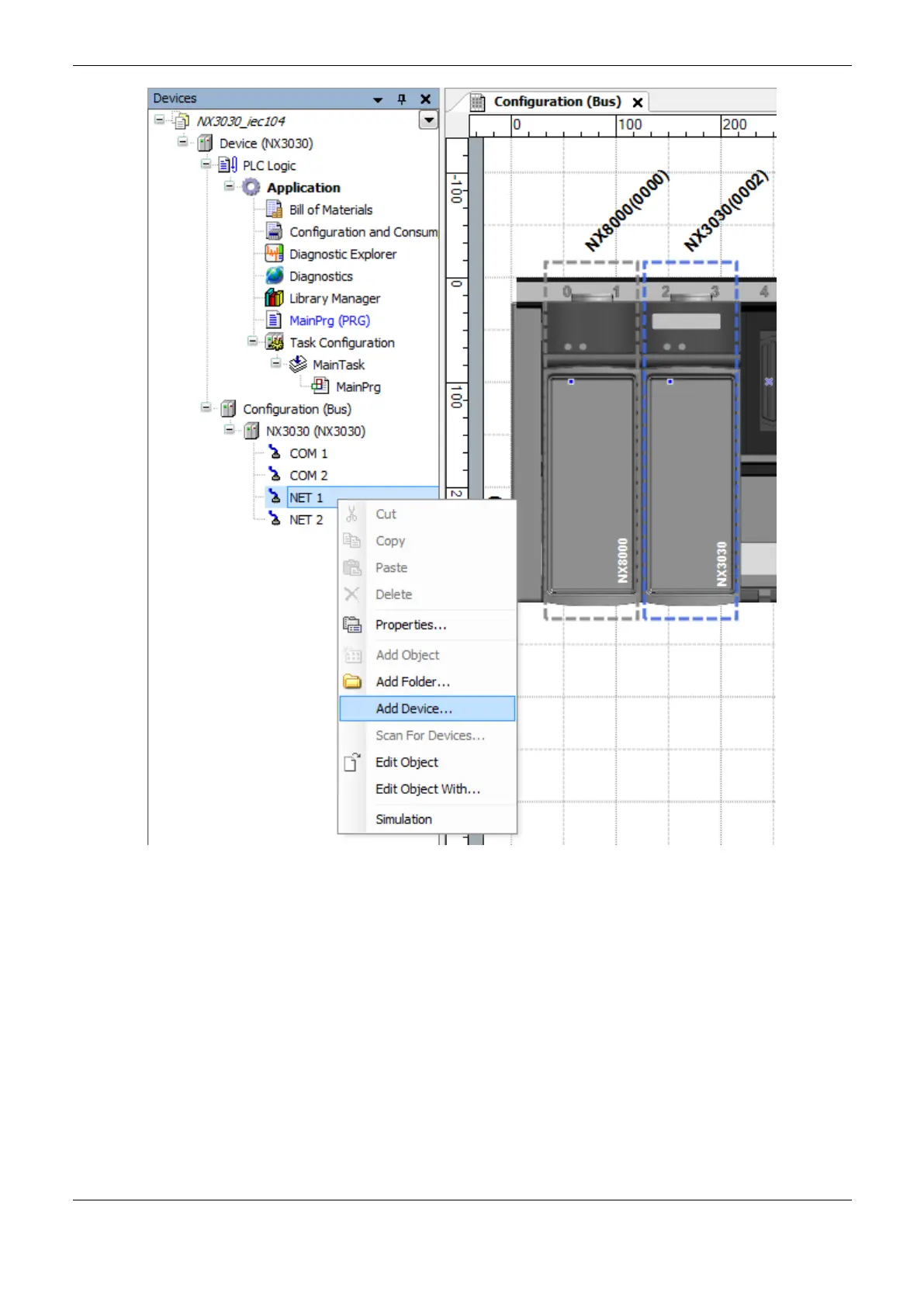This screenshot has height=1306, width=924.
Task: Click the COM 2 port icon
Action: pos(275,475)
